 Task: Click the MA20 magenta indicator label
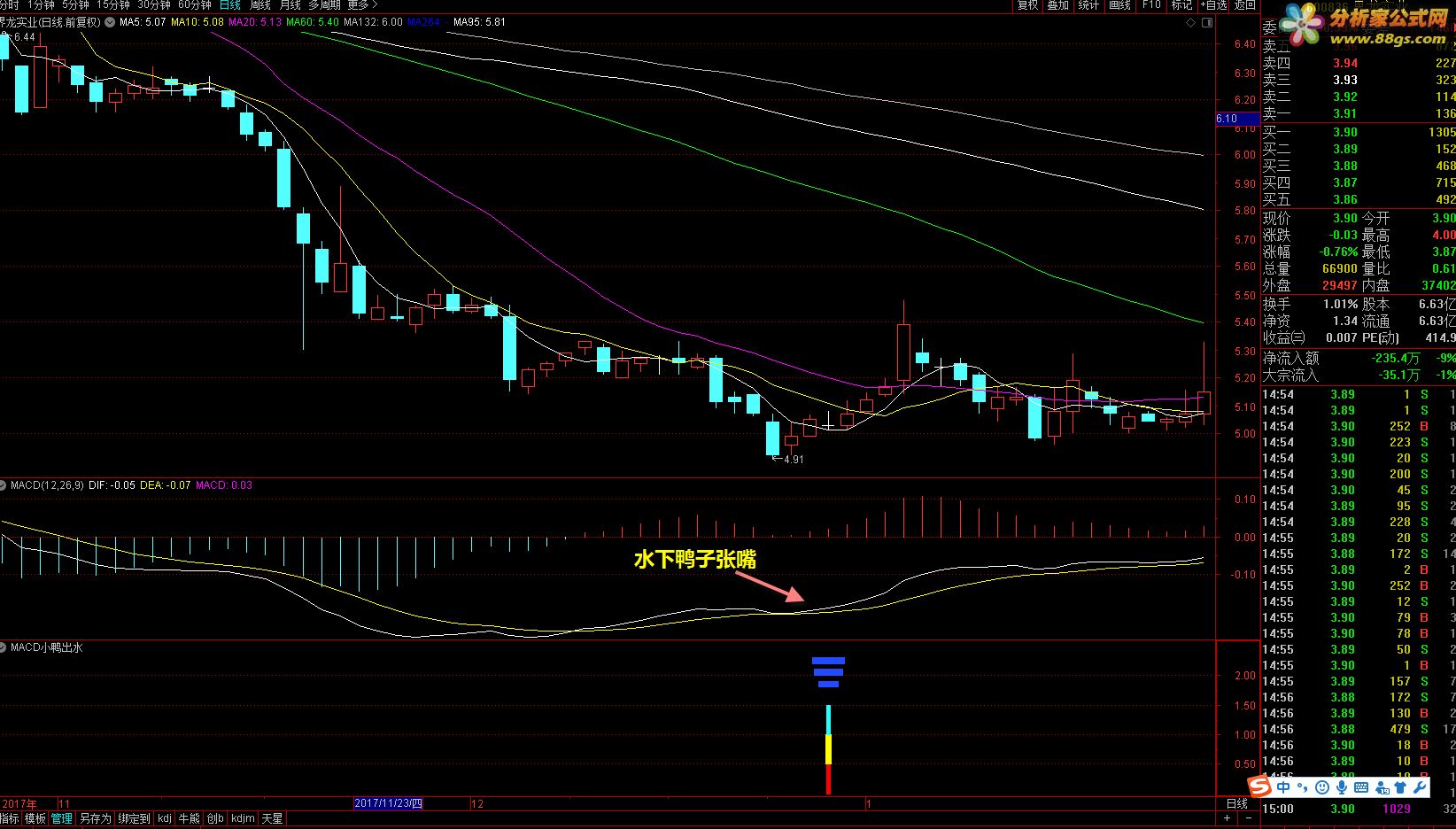(x=255, y=22)
